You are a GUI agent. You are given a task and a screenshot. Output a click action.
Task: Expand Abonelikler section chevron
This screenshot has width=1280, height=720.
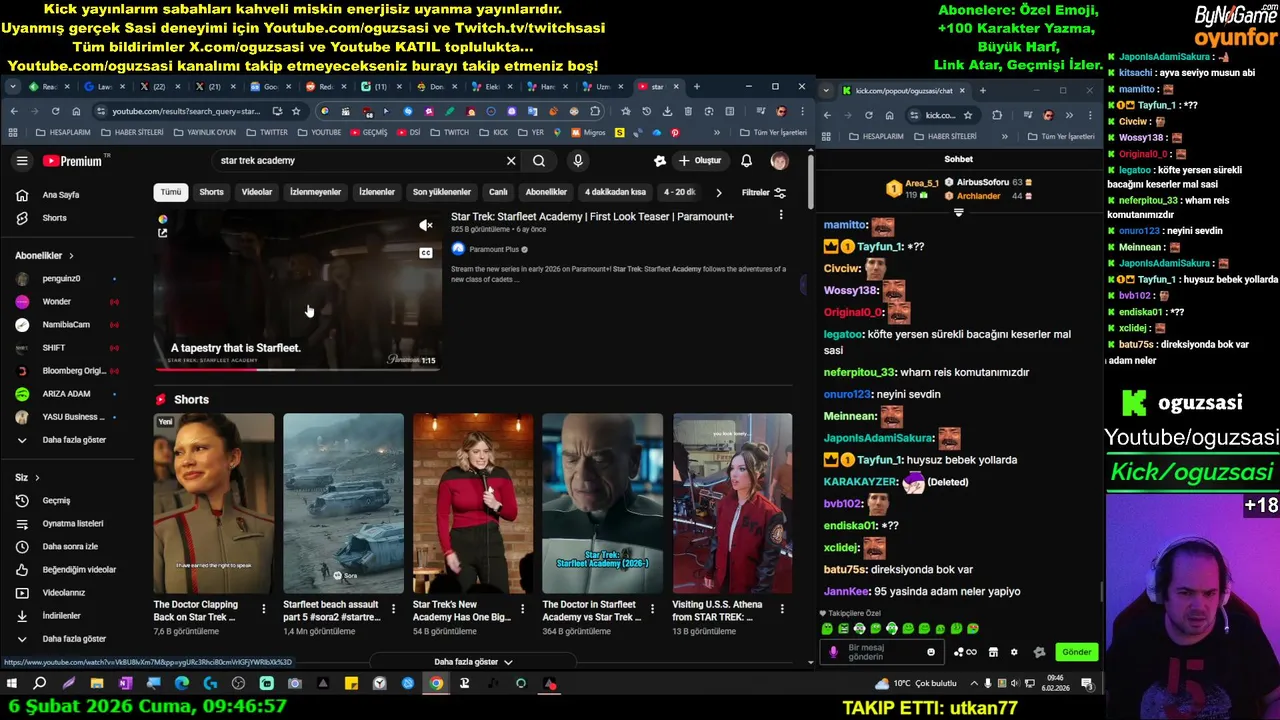click(x=71, y=256)
